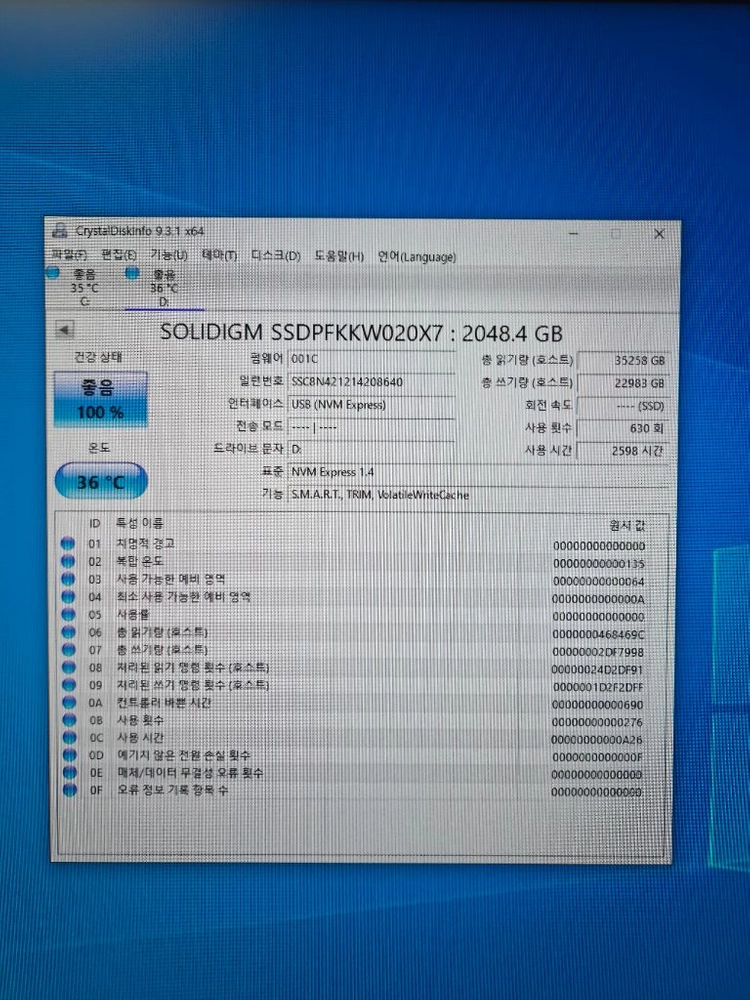Click the previous disk arrow button
Viewport: 750px width, 1000px height.
tap(64, 330)
